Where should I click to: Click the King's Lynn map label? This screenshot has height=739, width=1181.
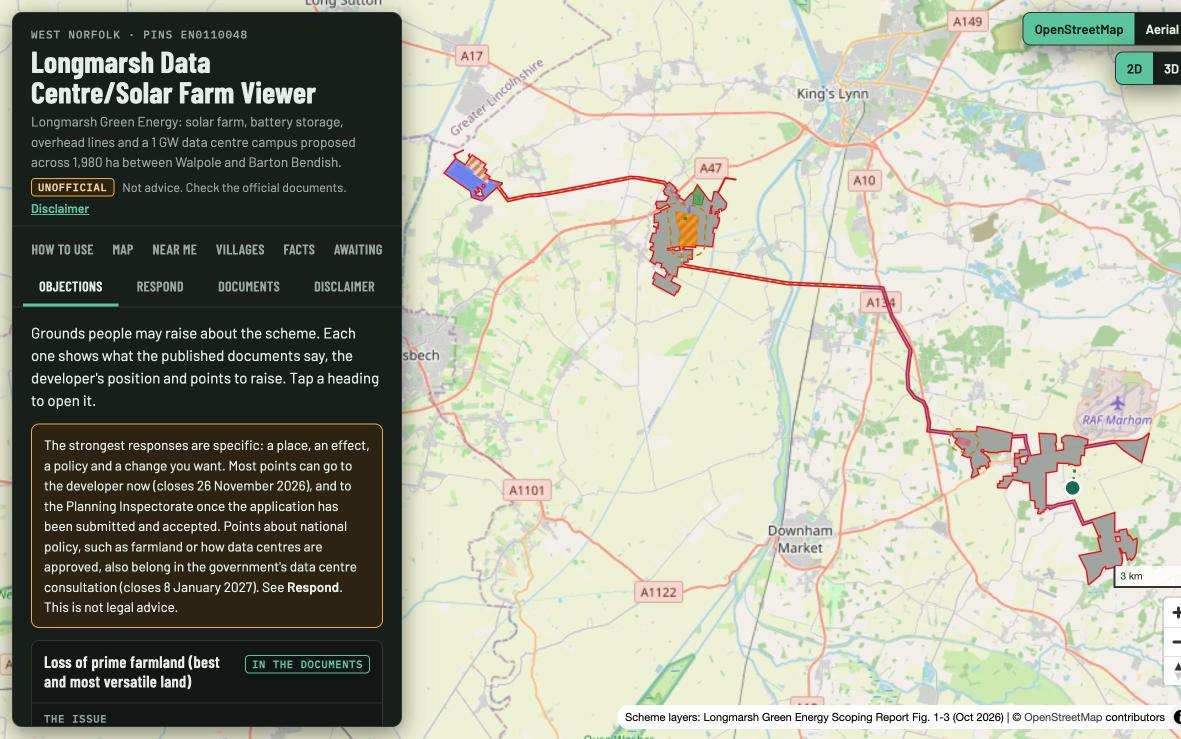point(832,94)
